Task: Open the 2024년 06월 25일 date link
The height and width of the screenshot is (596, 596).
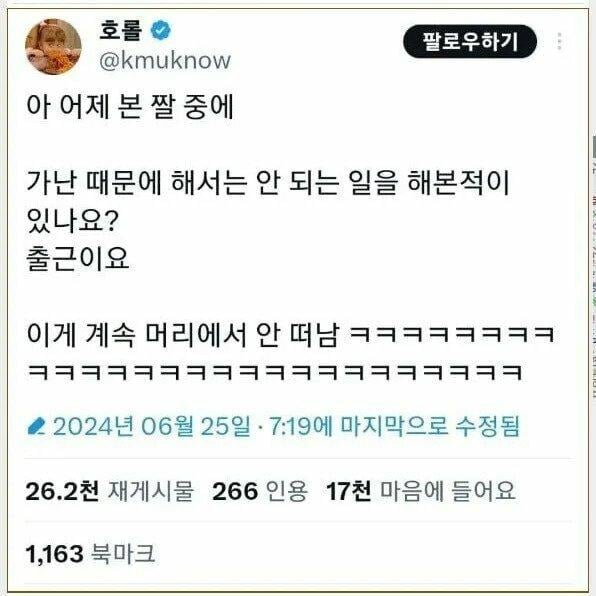Action: click(151, 427)
